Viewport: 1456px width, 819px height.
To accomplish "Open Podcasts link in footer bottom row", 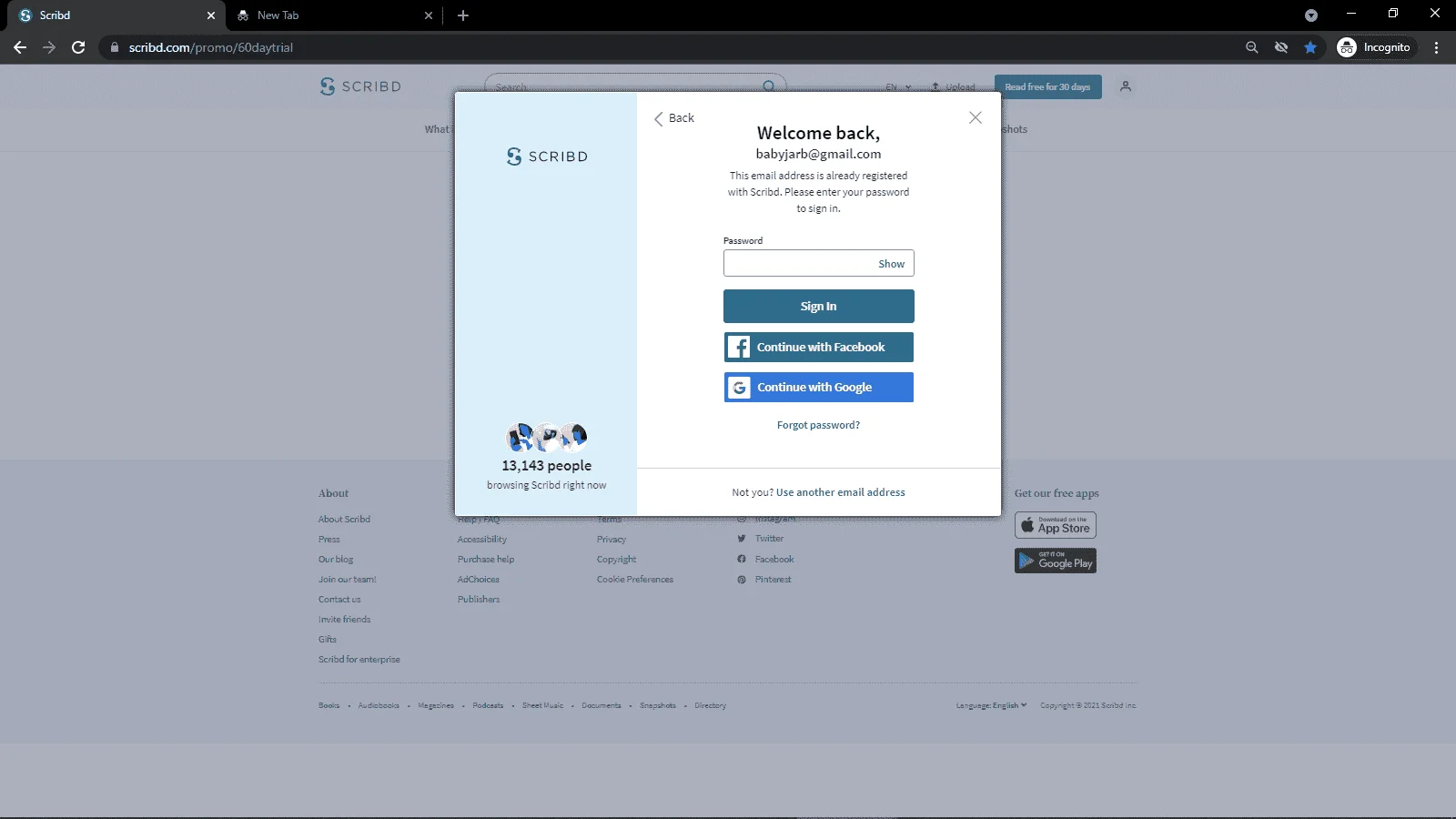I will [488, 705].
